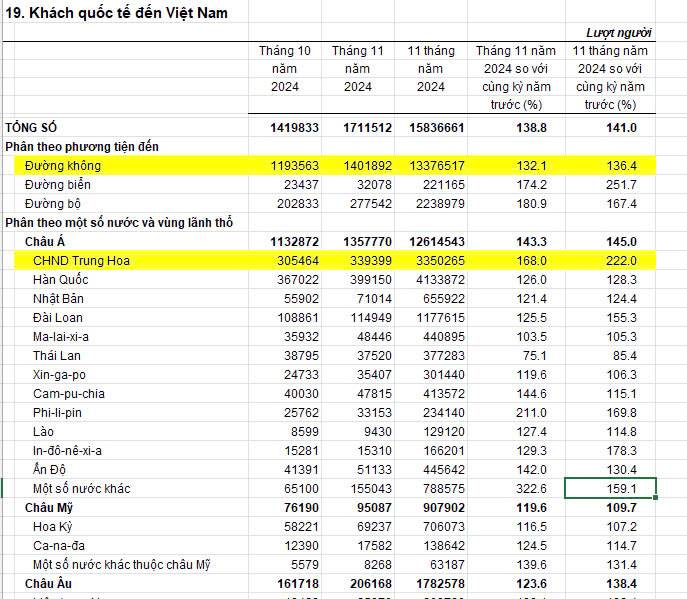Select the 'Tháng 10 năm 2024' column header
Image resolution: width=687 pixels, height=599 pixels.
pyautogui.click(x=284, y=69)
